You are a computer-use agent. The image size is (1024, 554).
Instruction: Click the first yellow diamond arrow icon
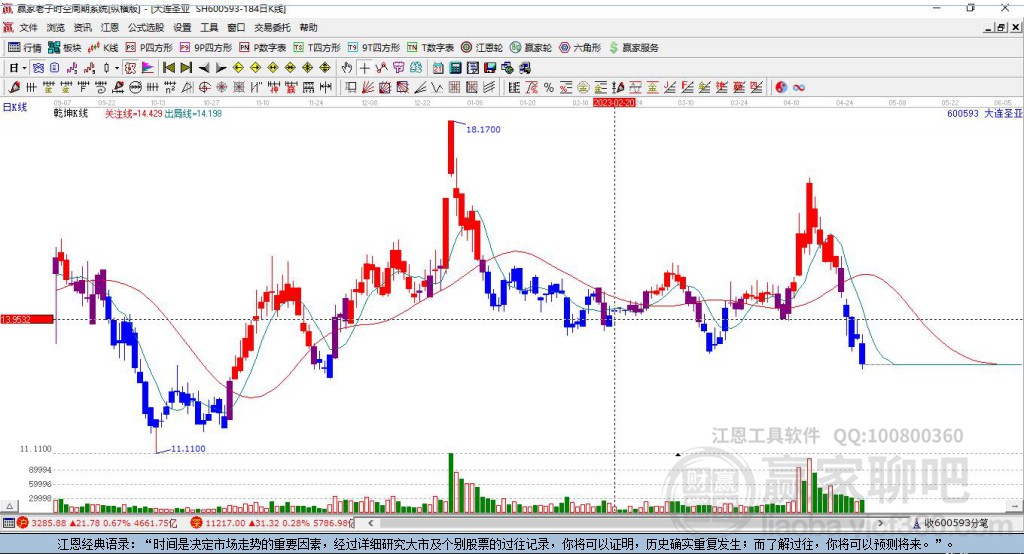[238, 68]
